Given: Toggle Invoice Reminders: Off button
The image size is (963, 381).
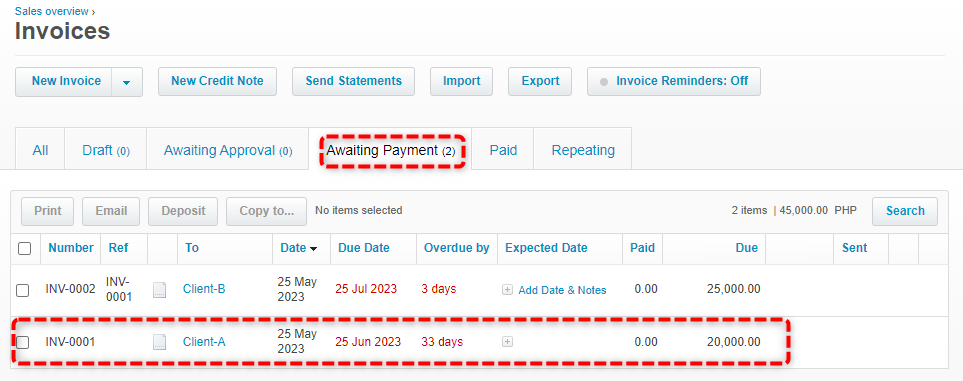Looking at the screenshot, I should coord(674,81).
